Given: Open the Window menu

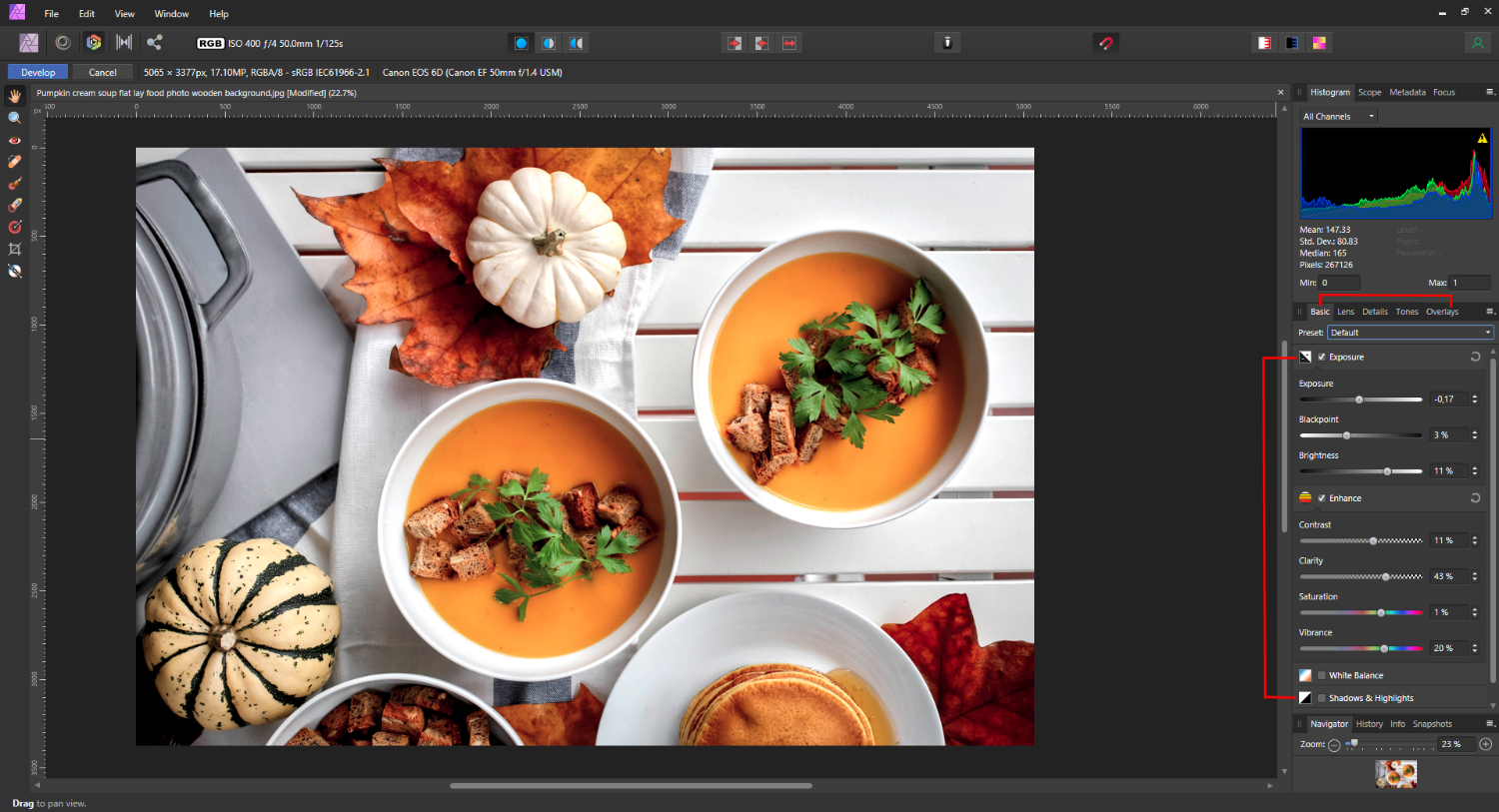Looking at the screenshot, I should [172, 14].
